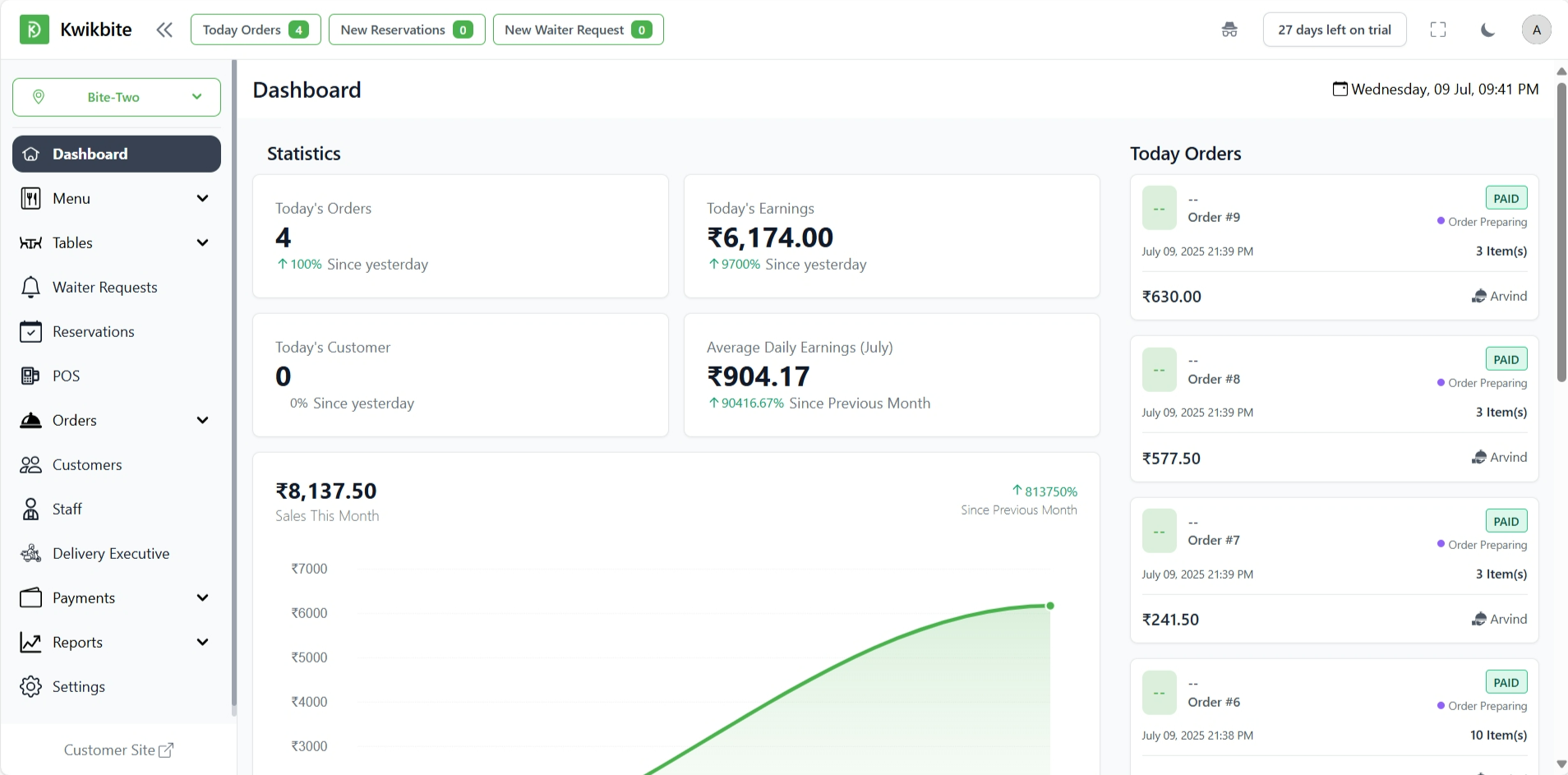1568x775 pixels.
Task: Open the POS register icon
Action: pos(30,376)
